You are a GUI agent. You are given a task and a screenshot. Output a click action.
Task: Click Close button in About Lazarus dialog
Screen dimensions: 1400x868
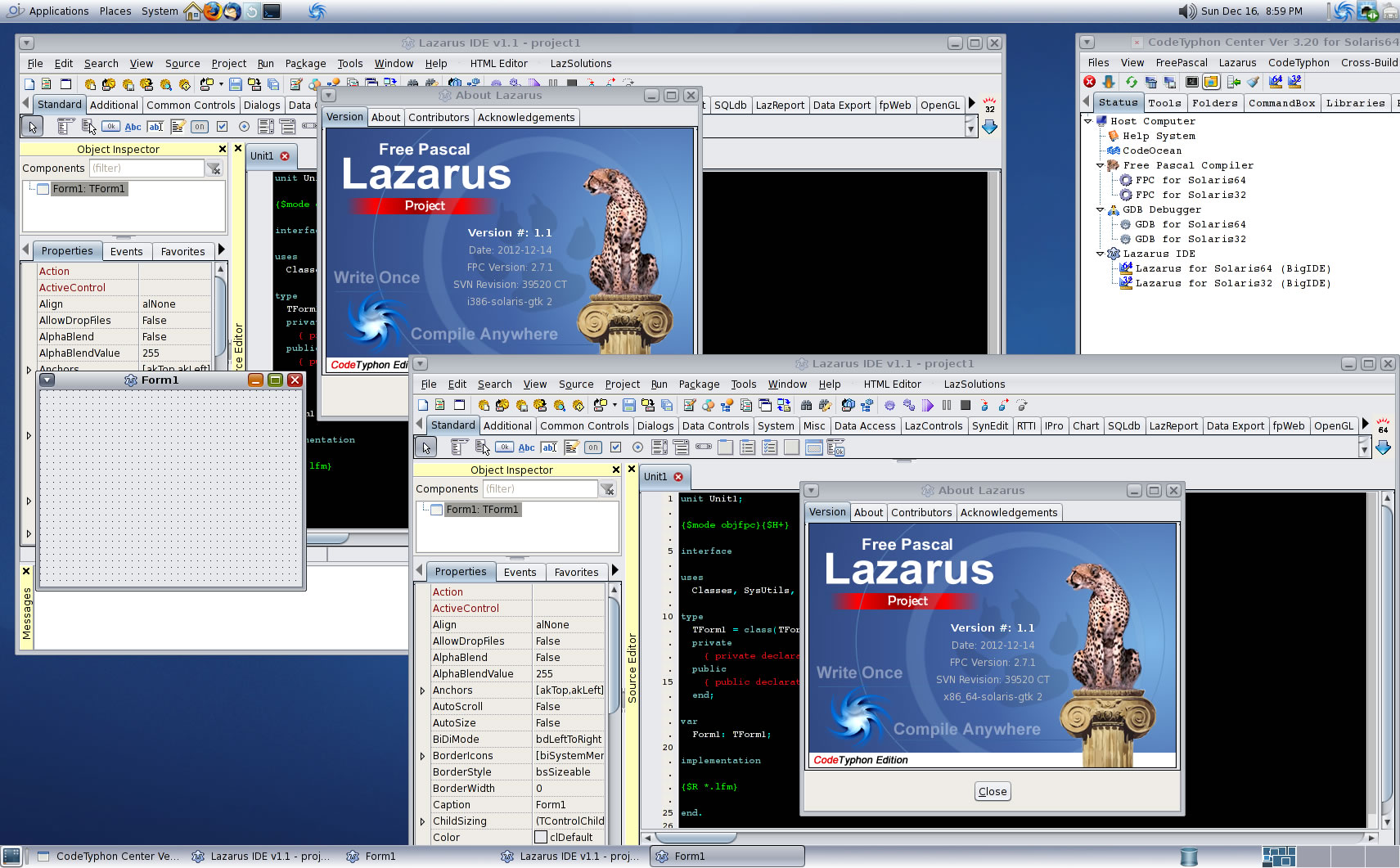[x=993, y=791]
